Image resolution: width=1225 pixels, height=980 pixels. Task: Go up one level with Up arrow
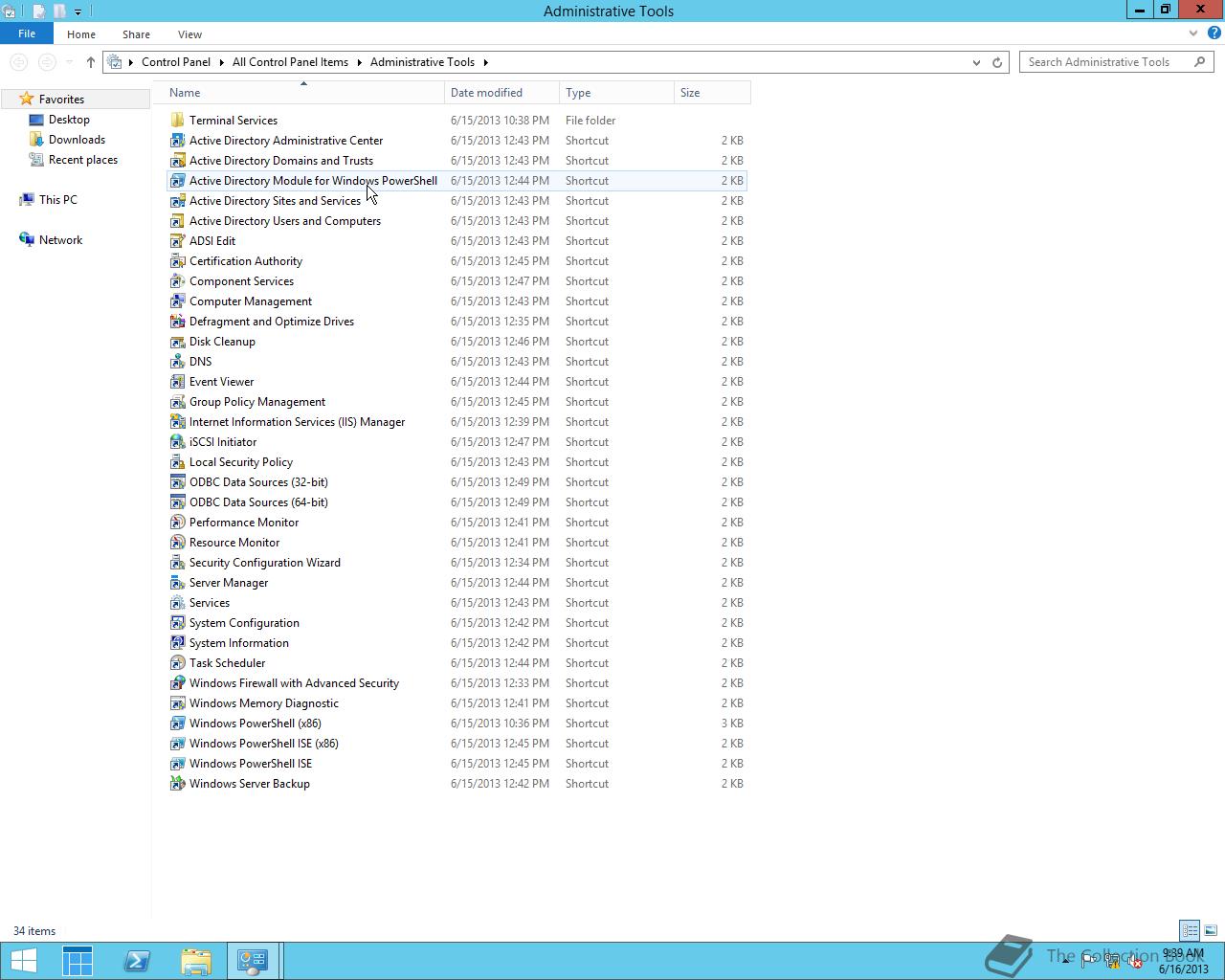(x=91, y=62)
